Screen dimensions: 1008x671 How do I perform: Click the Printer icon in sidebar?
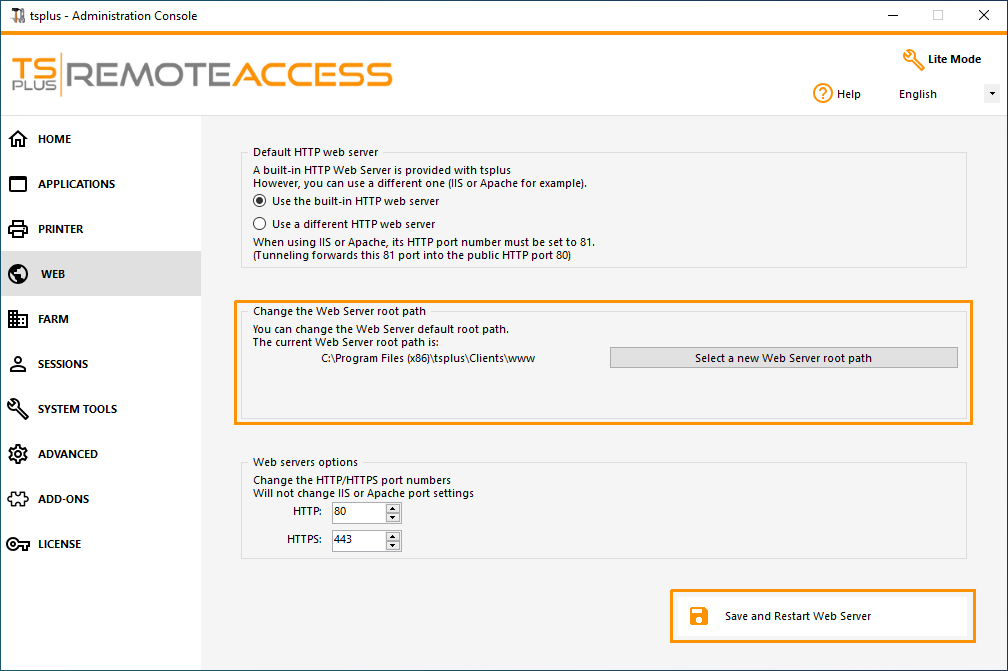[x=18, y=229]
